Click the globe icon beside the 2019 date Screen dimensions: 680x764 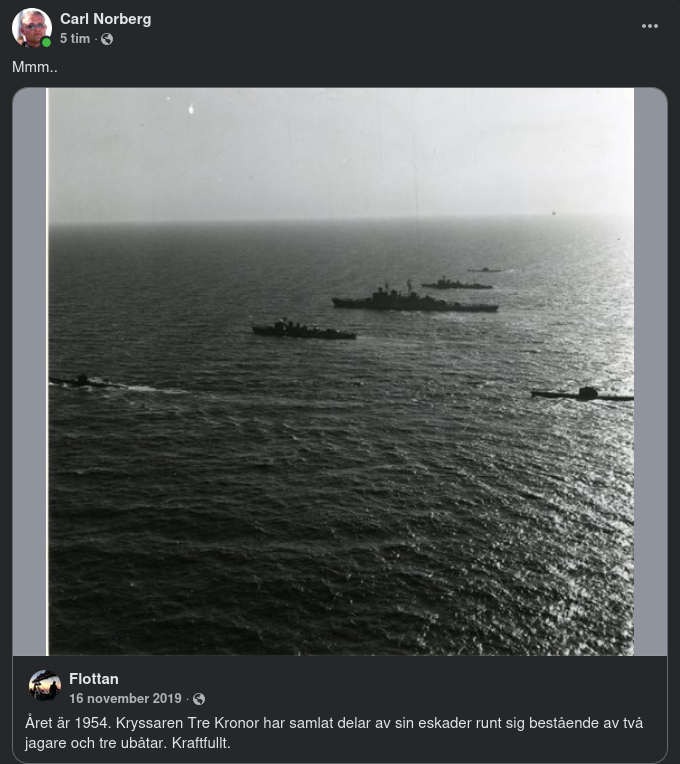[x=199, y=699]
